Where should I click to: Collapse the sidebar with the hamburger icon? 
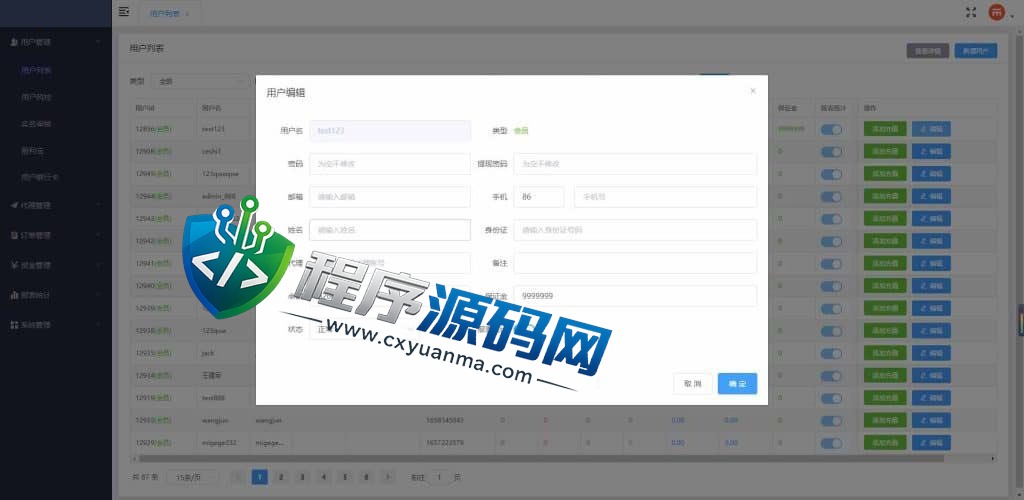[124, 12]
